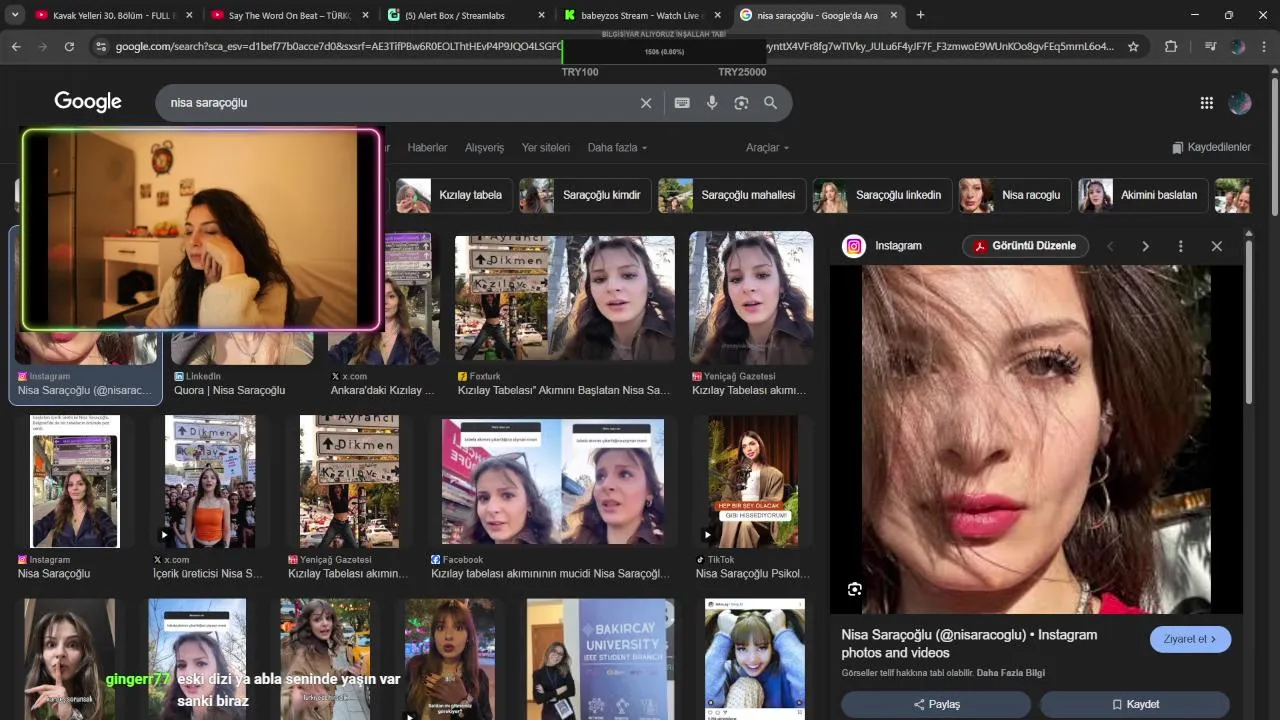Open the three-dot menu in preview panel
1280x720 pixels.
(1181, 246)
